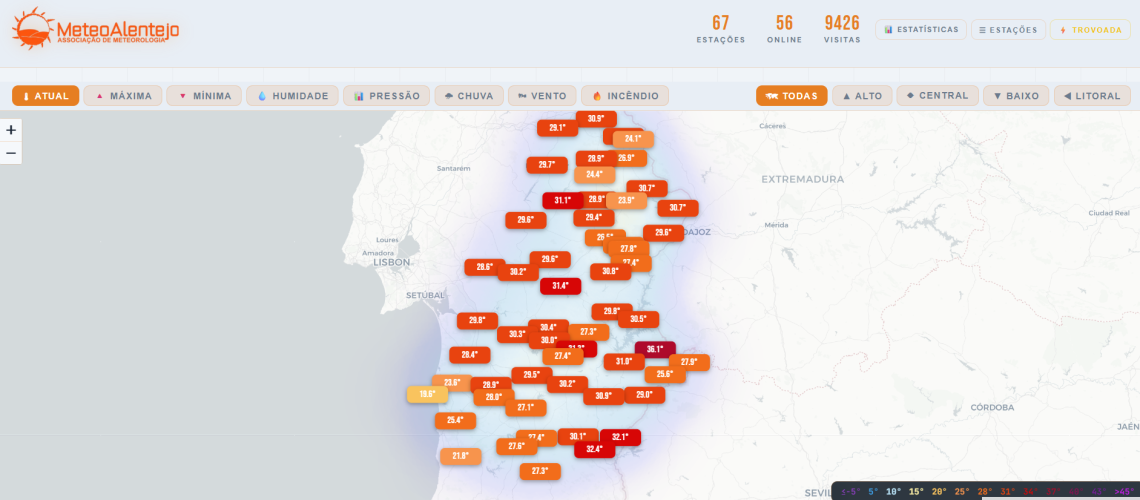Filter stations to Baixo region
Screen dimensions: 1140x500
1016,96
